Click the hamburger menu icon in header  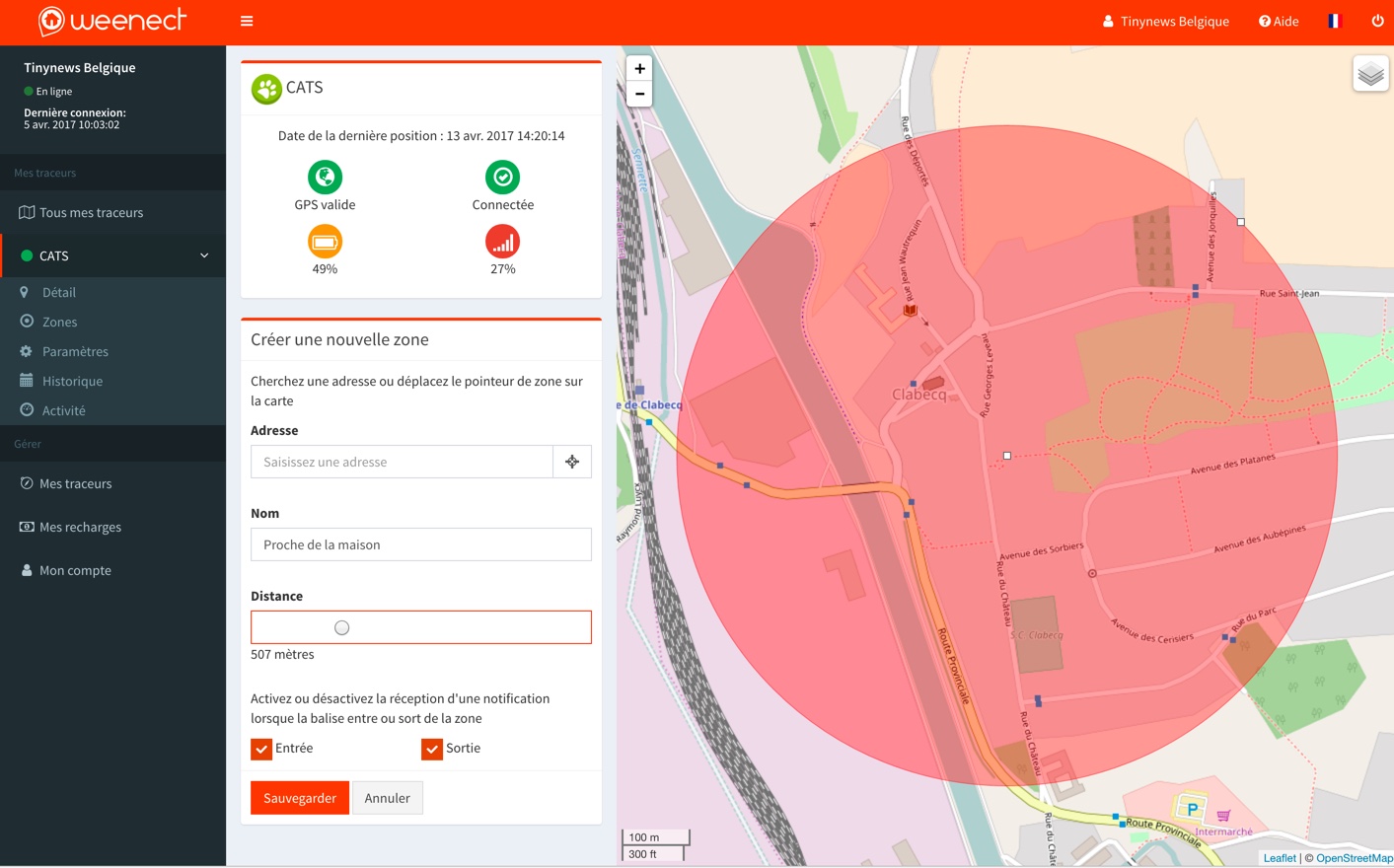247,21
